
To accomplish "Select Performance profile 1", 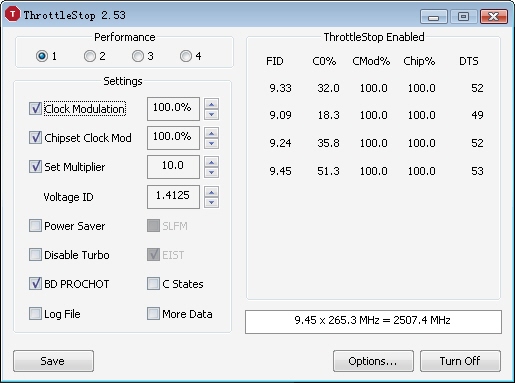I will click(42, 56).
